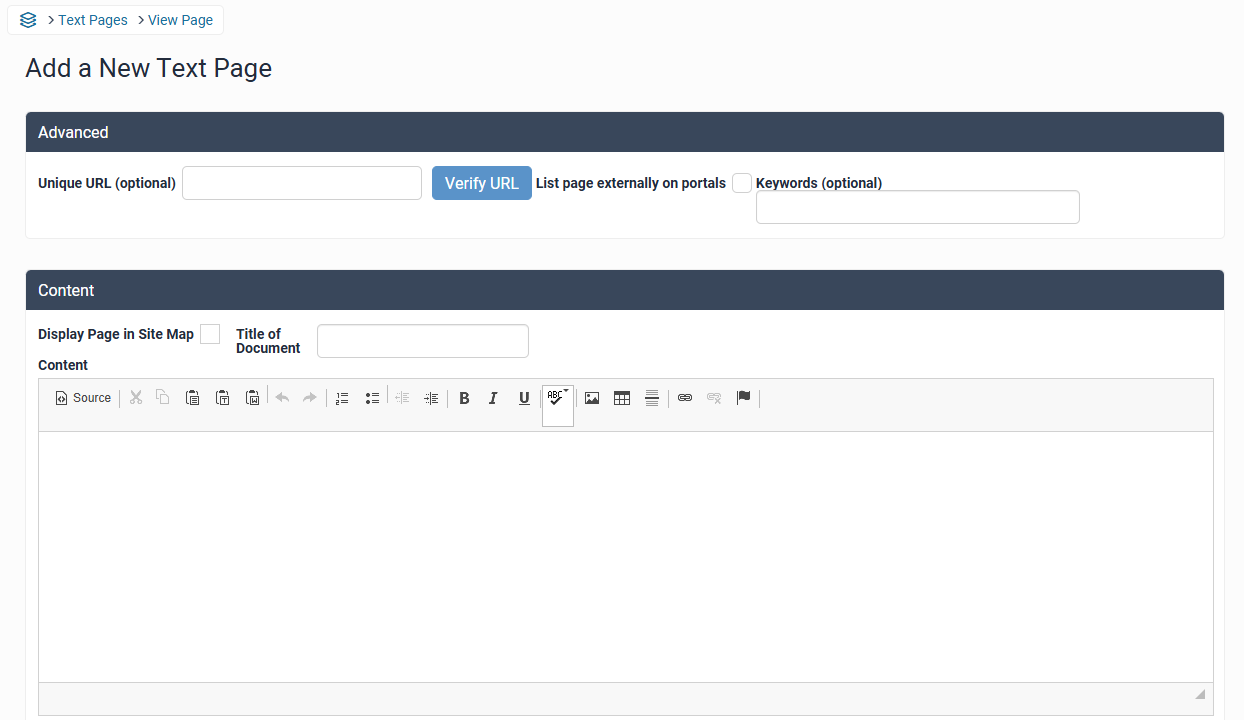1244x720 pixels.
Task: Increase indent of the paragraph
Action: click(x=431, y=398)
